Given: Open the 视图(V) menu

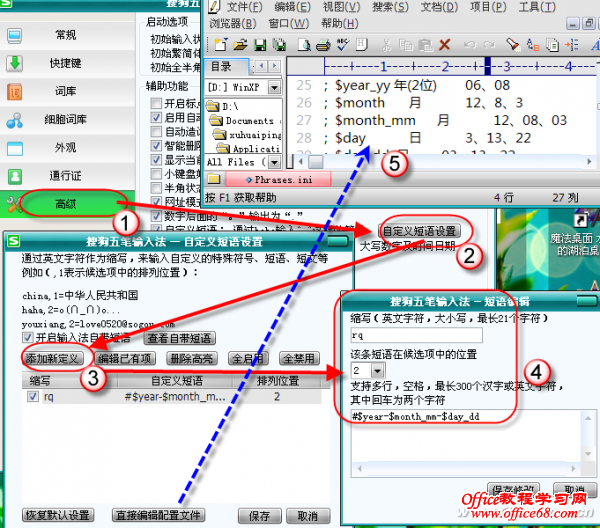Looking at the screenshot, I should pos(341,7).
